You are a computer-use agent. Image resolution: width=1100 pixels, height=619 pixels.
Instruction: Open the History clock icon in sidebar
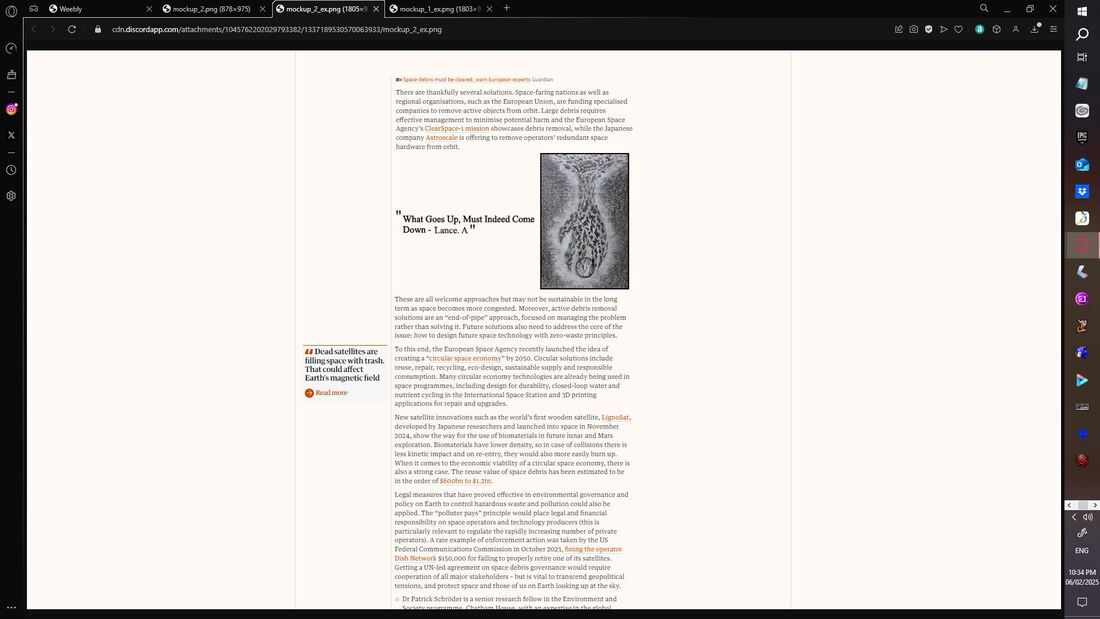11,170
